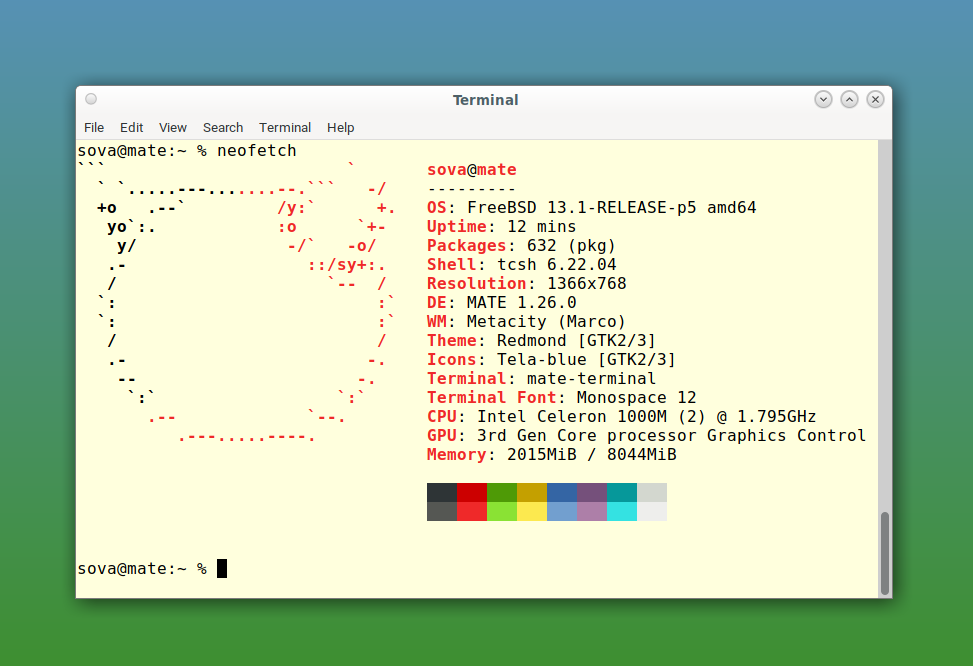Click the 'Memory: 2015MiB / 8044MiB' line
The image size is (973, 666).
click(552, 454)
